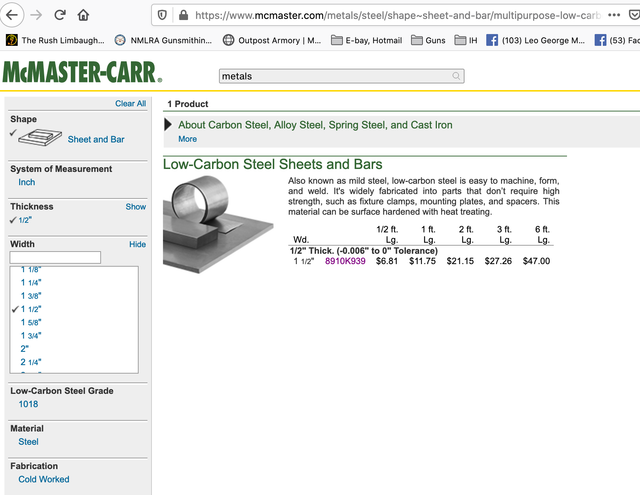Select 2" width option

24,349
